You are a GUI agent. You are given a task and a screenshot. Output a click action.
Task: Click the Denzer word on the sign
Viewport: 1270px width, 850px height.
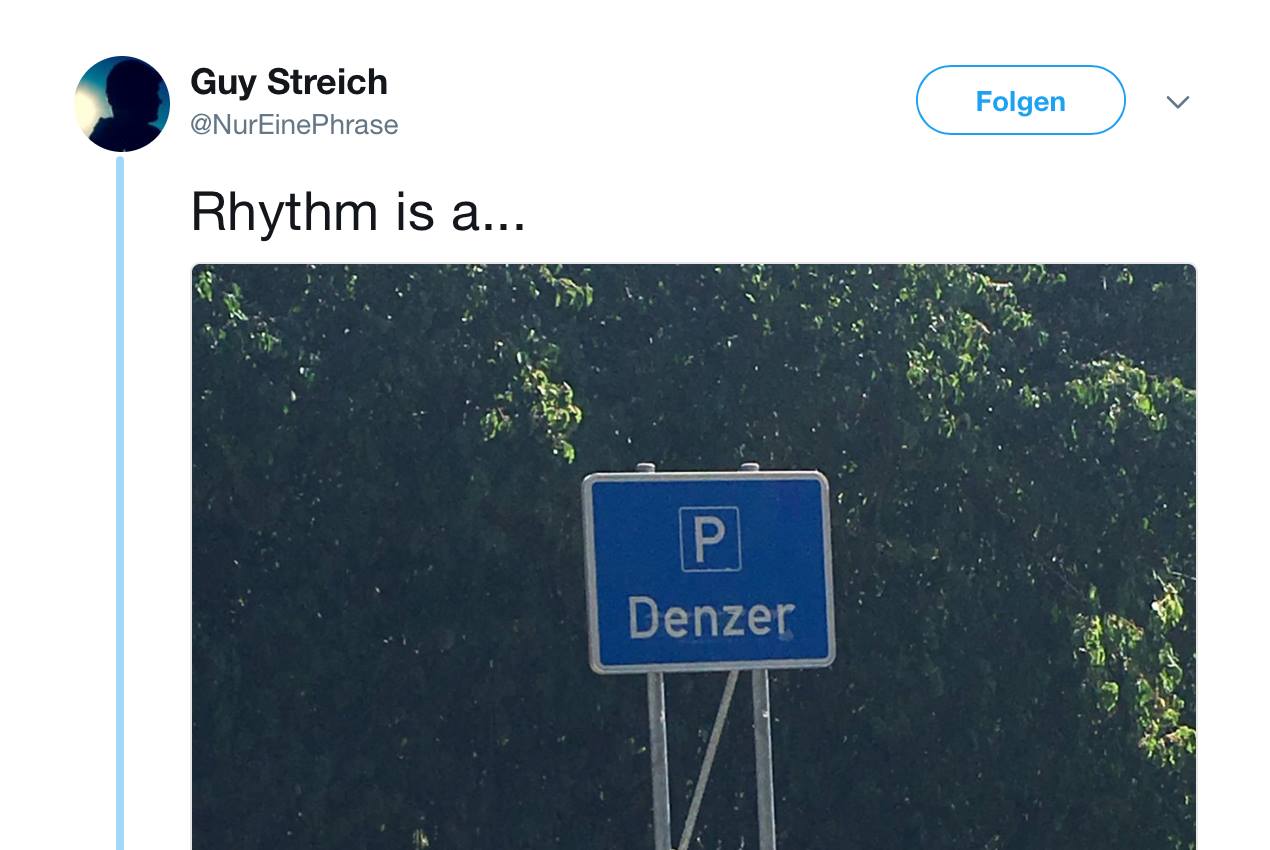[x=711, y=617]
